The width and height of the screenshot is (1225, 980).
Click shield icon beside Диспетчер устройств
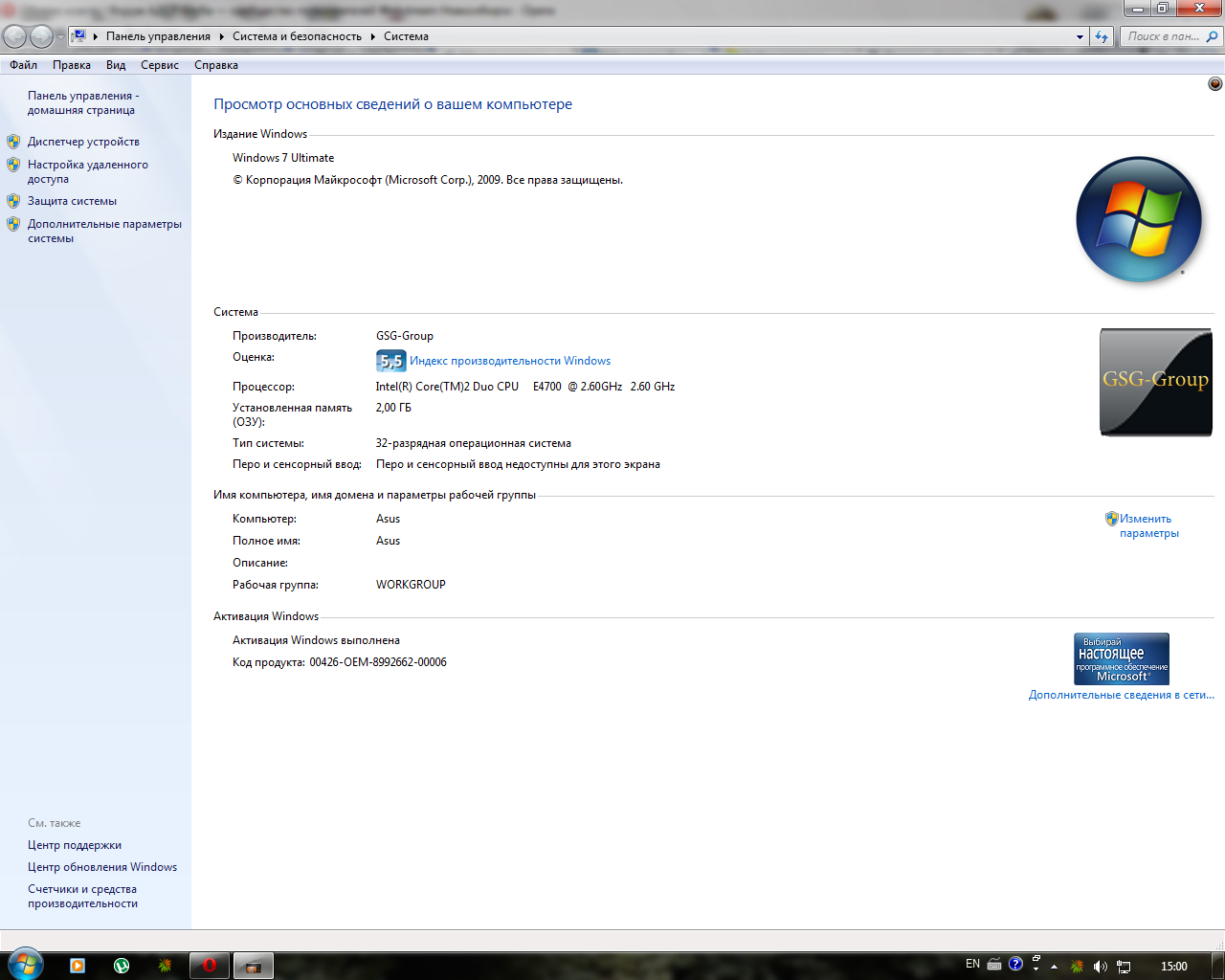[13, 142]
